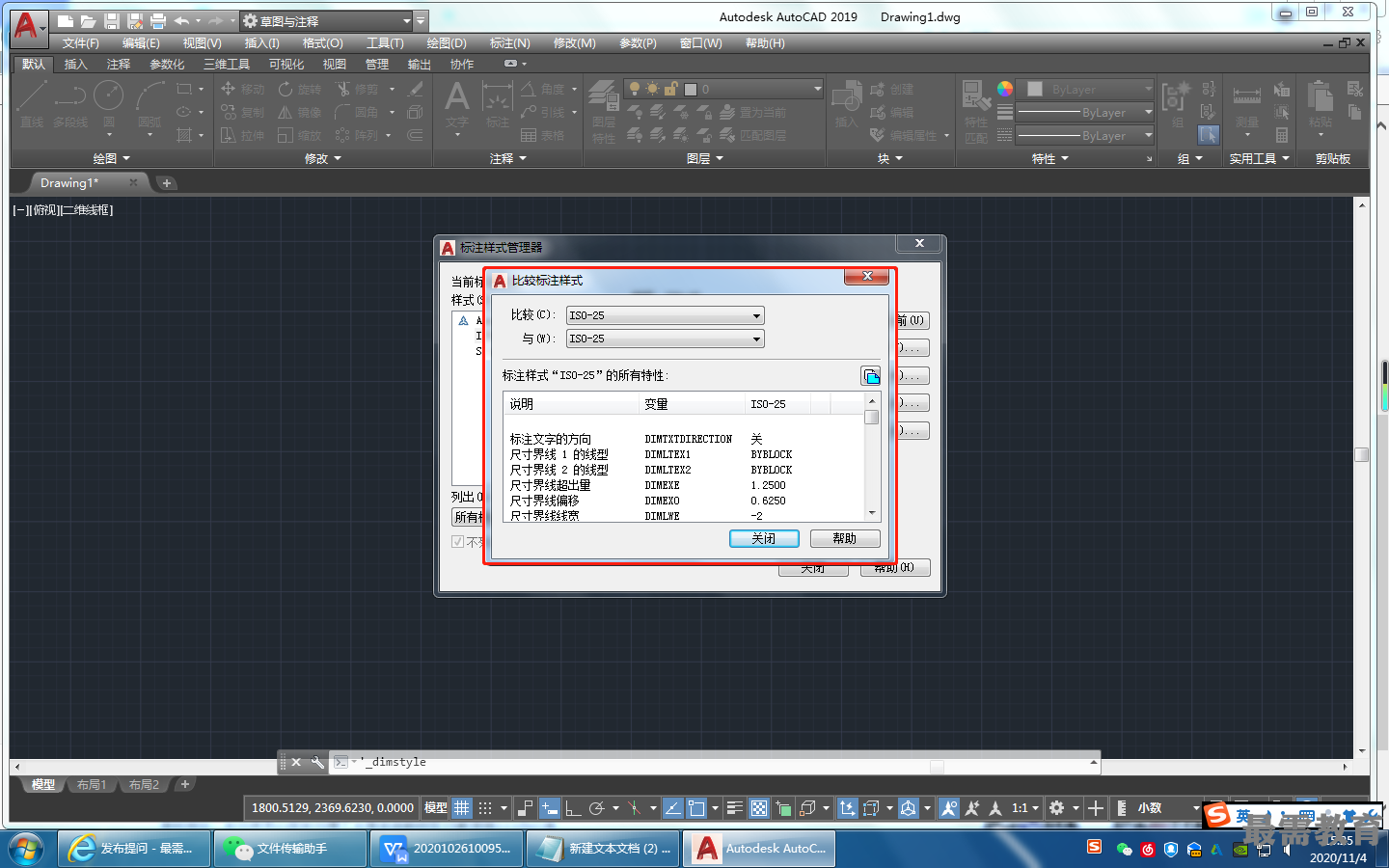Click the scrollbar thumb in the comparison list
This screenshot has height=868, width=1389.
click(x=872, y=417)
